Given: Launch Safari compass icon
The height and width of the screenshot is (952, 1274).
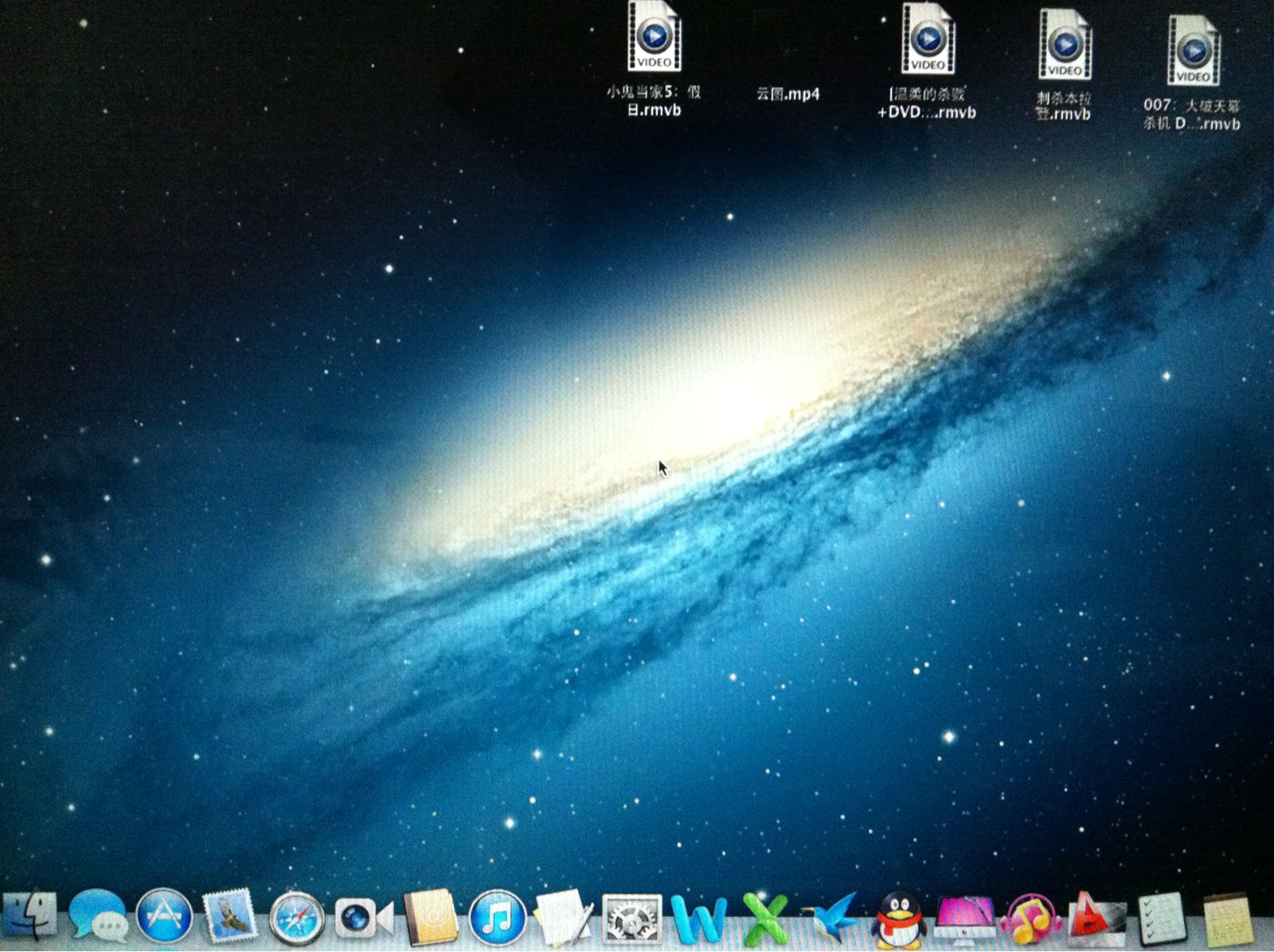Looking at the screenshot, I should pyautogui.click(x=296, y=919).
